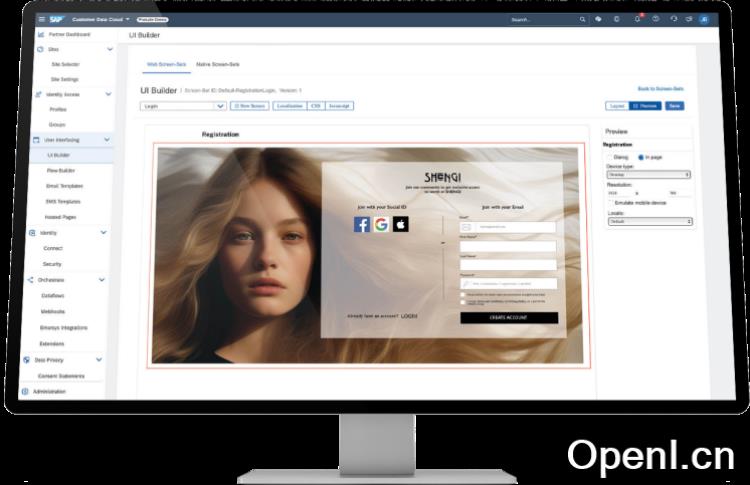Open Hosted Pages in sidebar
Image resolution: width=750 pixels, height=485 pixels.
point(60,217)
